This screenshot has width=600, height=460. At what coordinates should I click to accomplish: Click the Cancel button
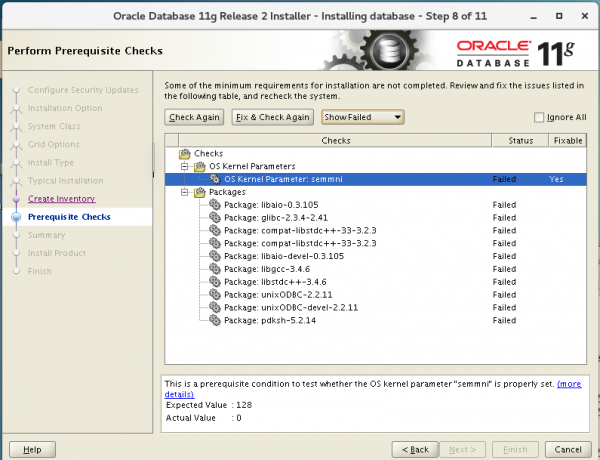point(567,449)
